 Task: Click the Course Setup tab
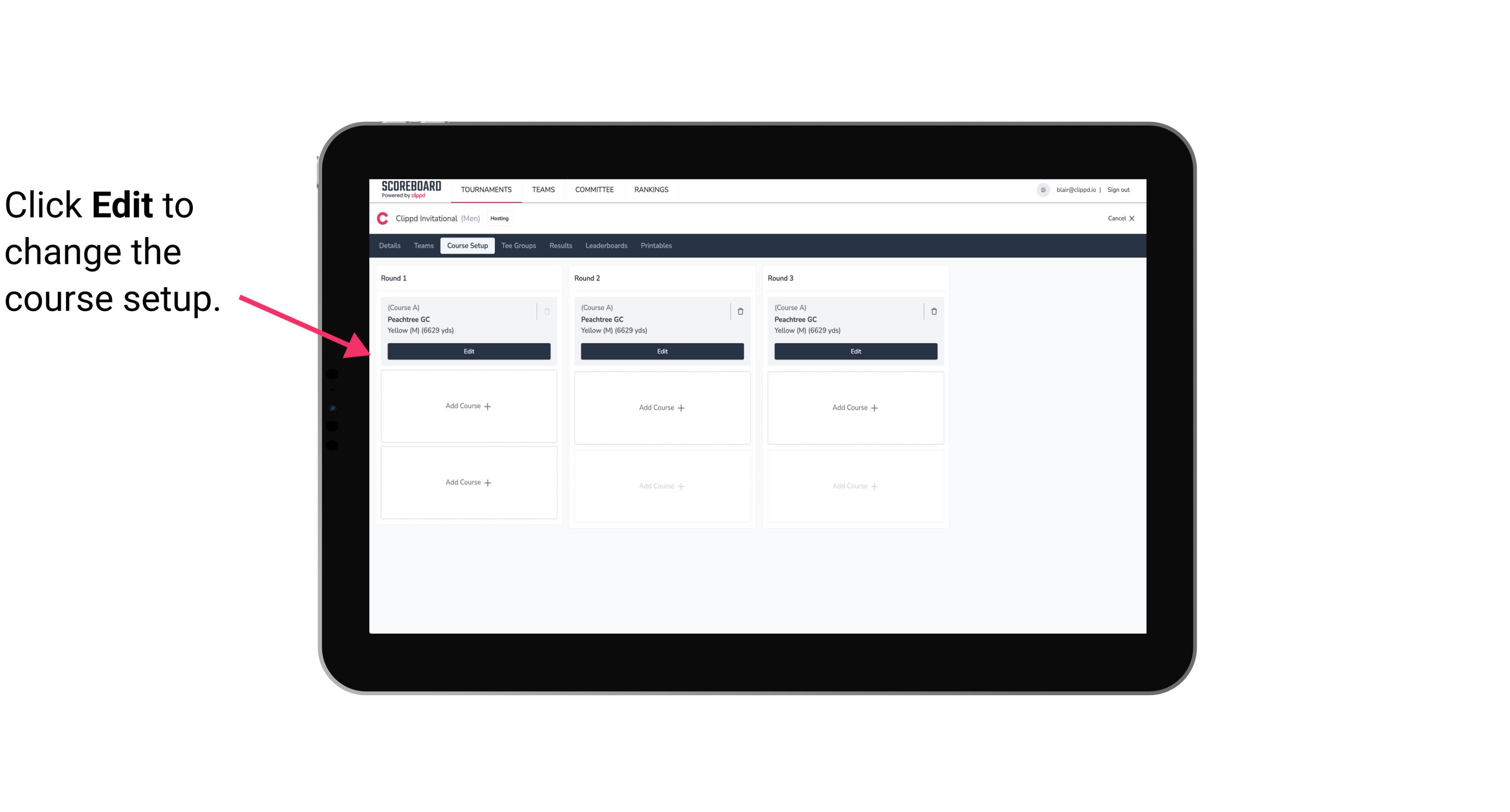click(x=466, y=245)
